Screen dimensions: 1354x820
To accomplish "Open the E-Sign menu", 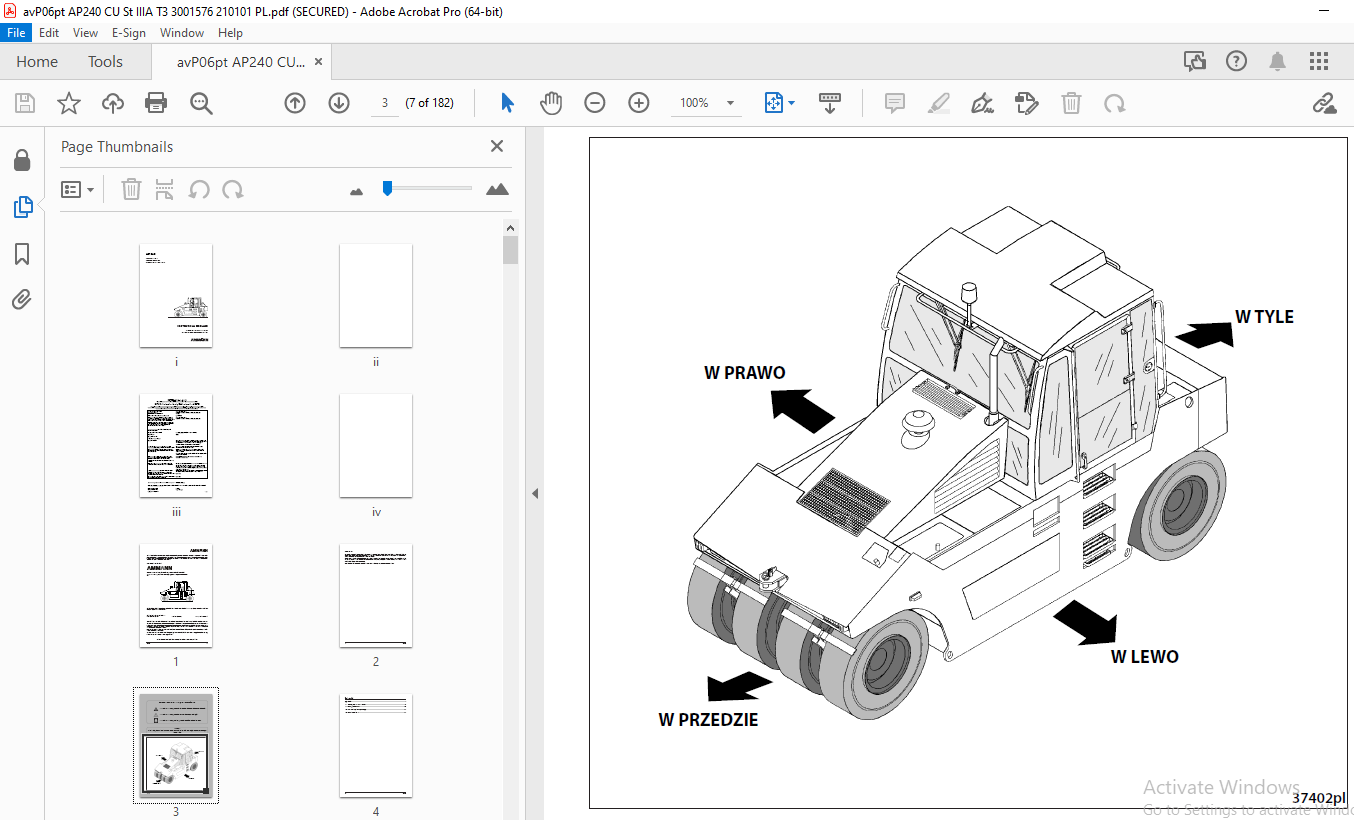I will coord(129,33).
